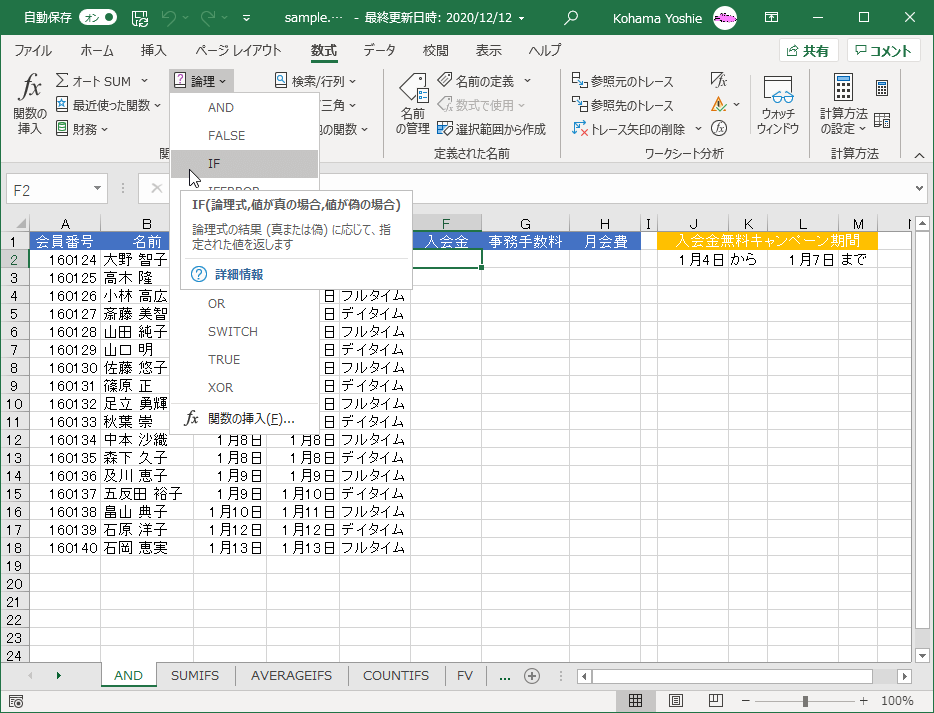Click the Search magnifier icon
Image resolution: width=934 pixels, height=713 pixels.
[x=571, y=18]
